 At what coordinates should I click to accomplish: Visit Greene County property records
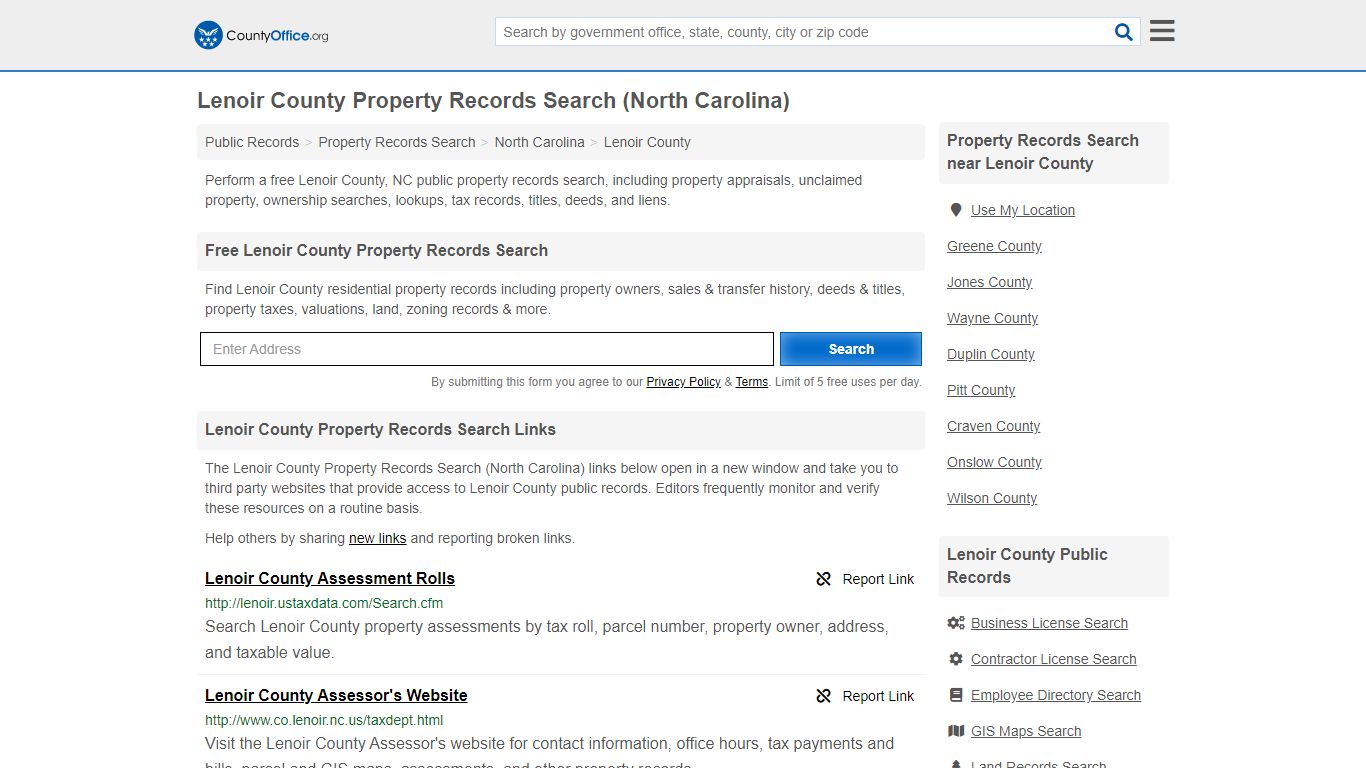point(993,246)
